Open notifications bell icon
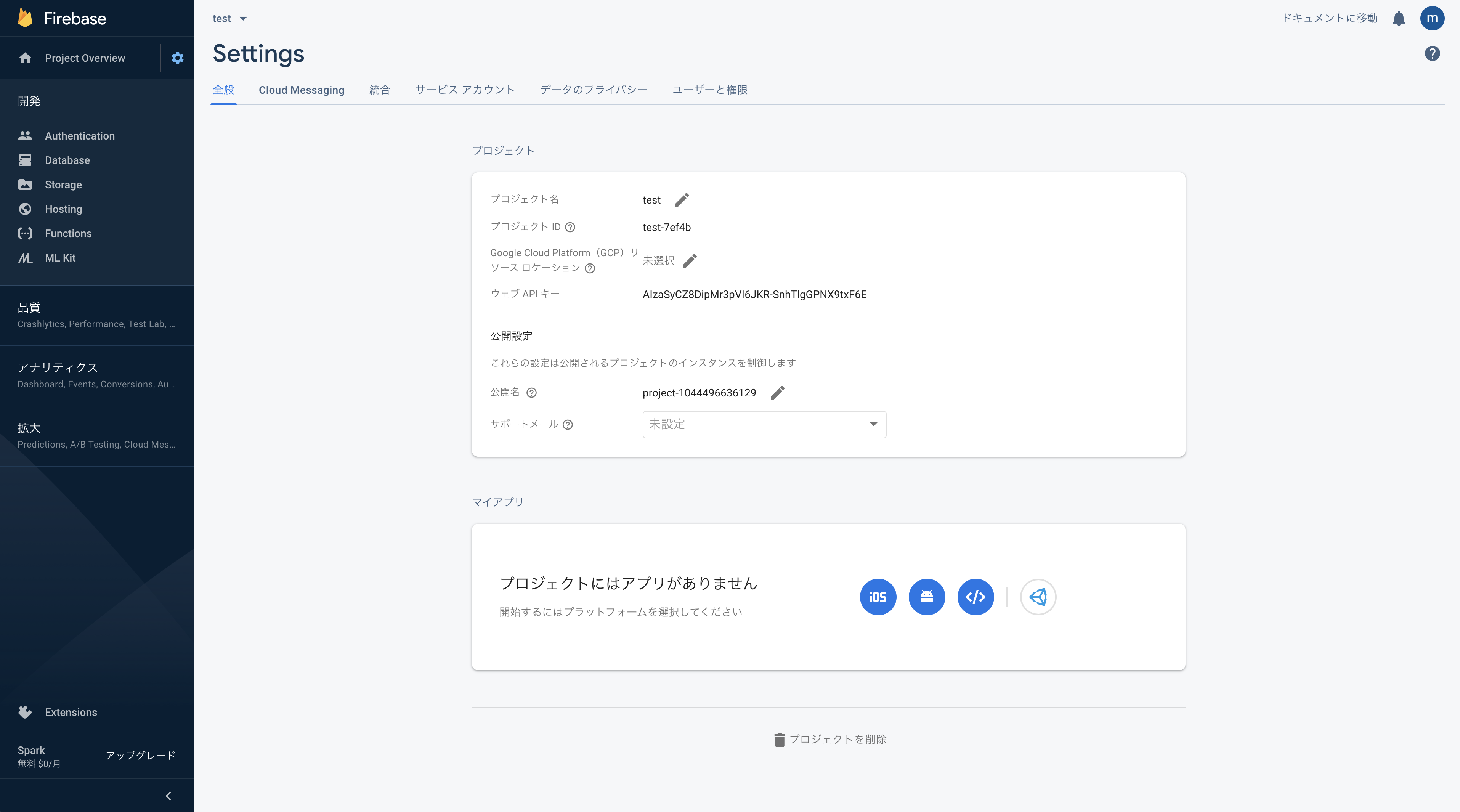1460x812 pixels. tap(1399, 19)
